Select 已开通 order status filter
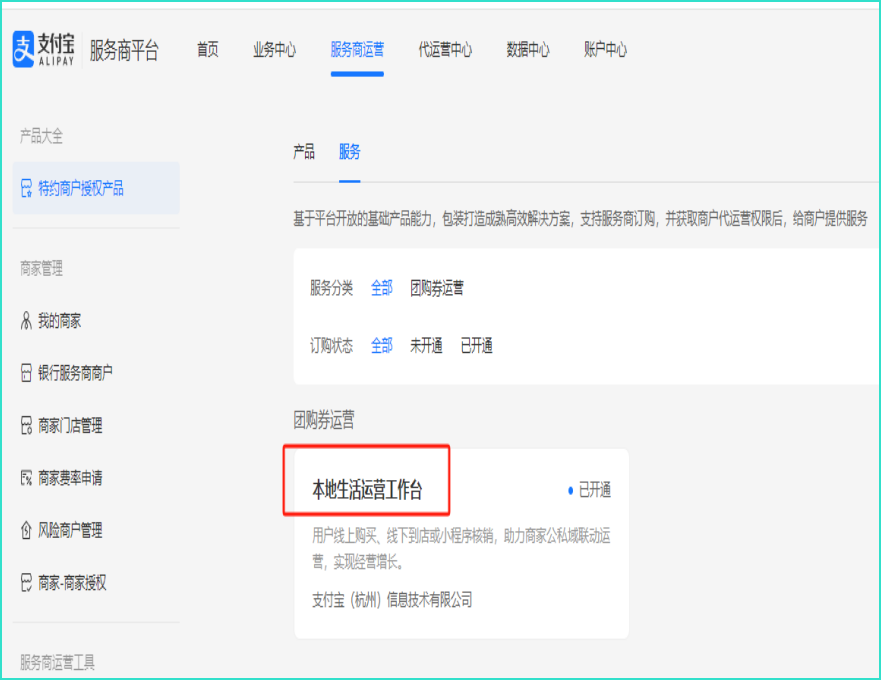 [x=476, y=346]
